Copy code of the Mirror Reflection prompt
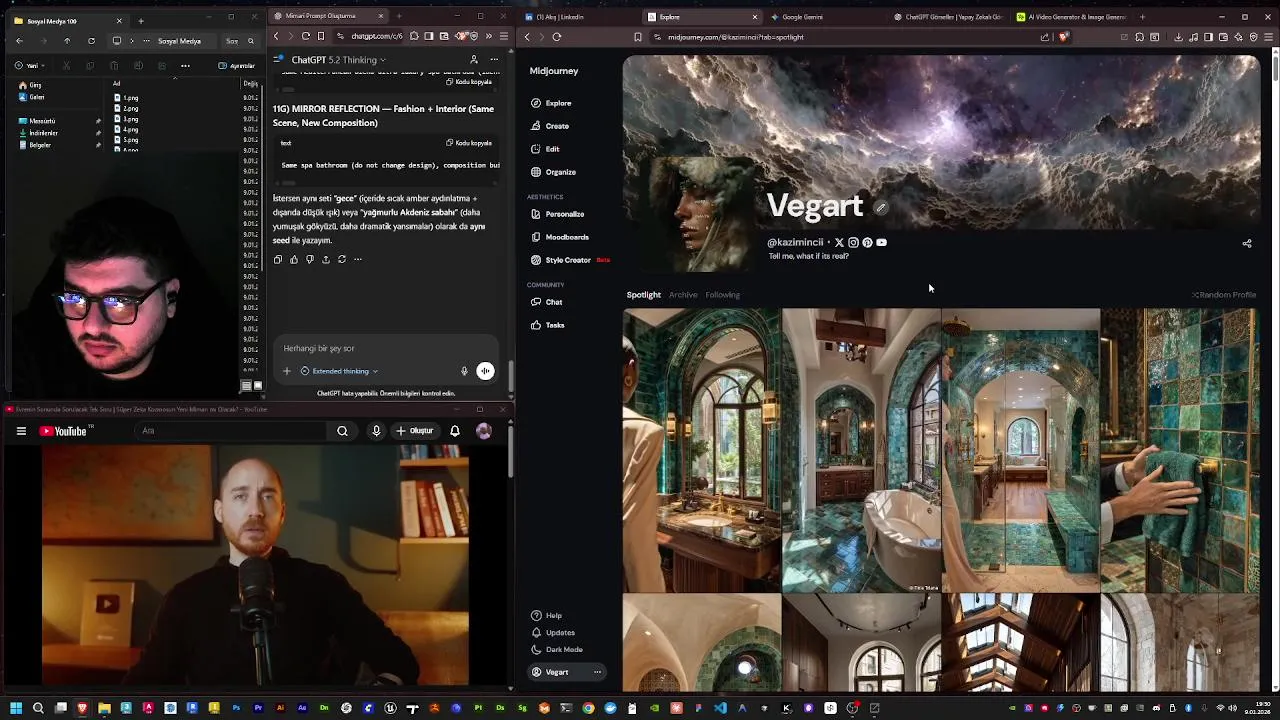The image size is (1280, 720). (469, 143)
